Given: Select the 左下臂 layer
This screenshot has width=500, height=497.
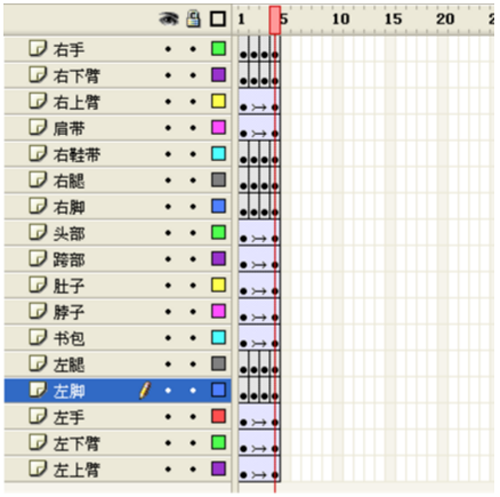Looking at the screenshot, I should tap(117, 443).
